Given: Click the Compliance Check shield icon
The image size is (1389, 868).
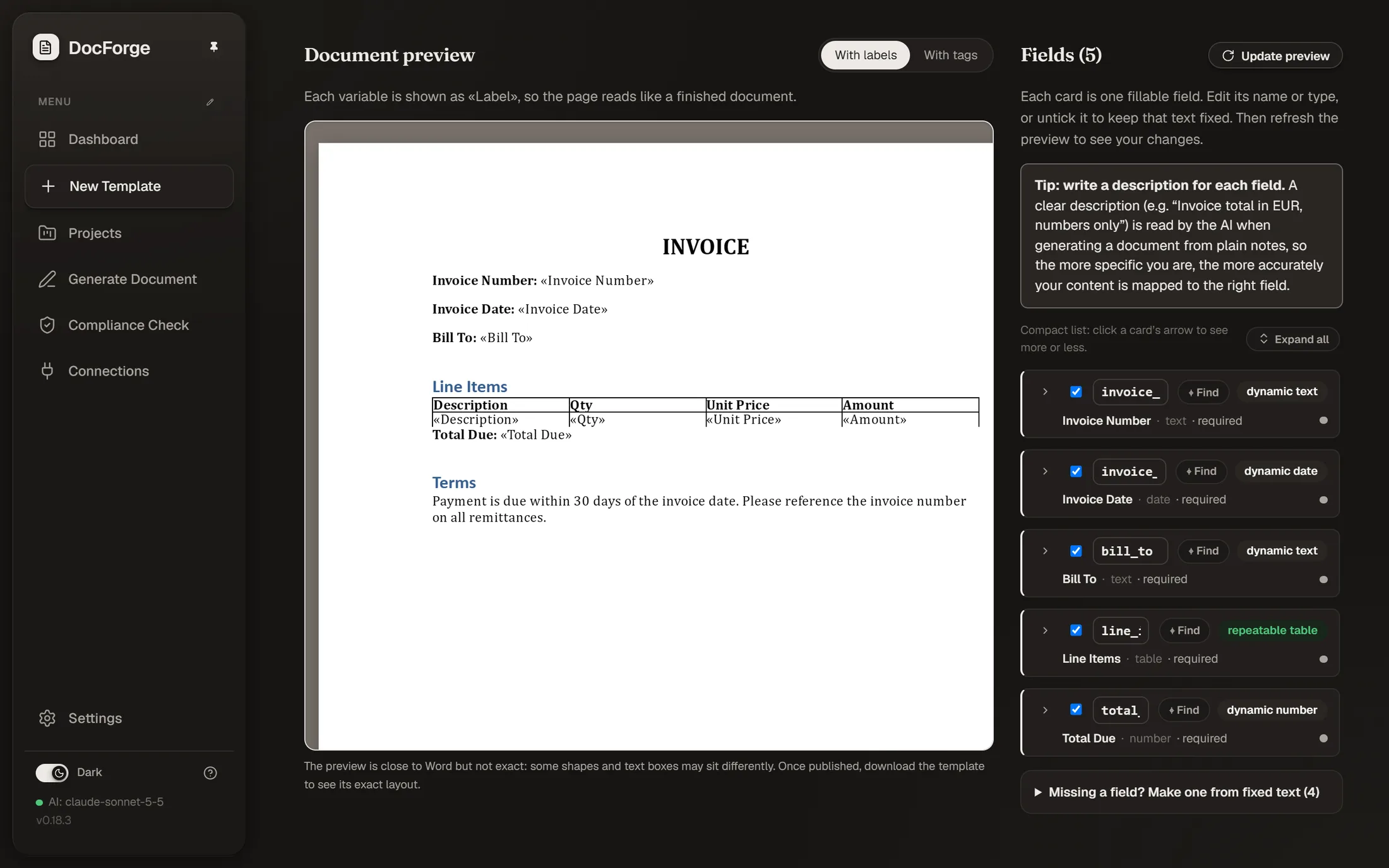Looking at the screenshot, I should (47, 325).
